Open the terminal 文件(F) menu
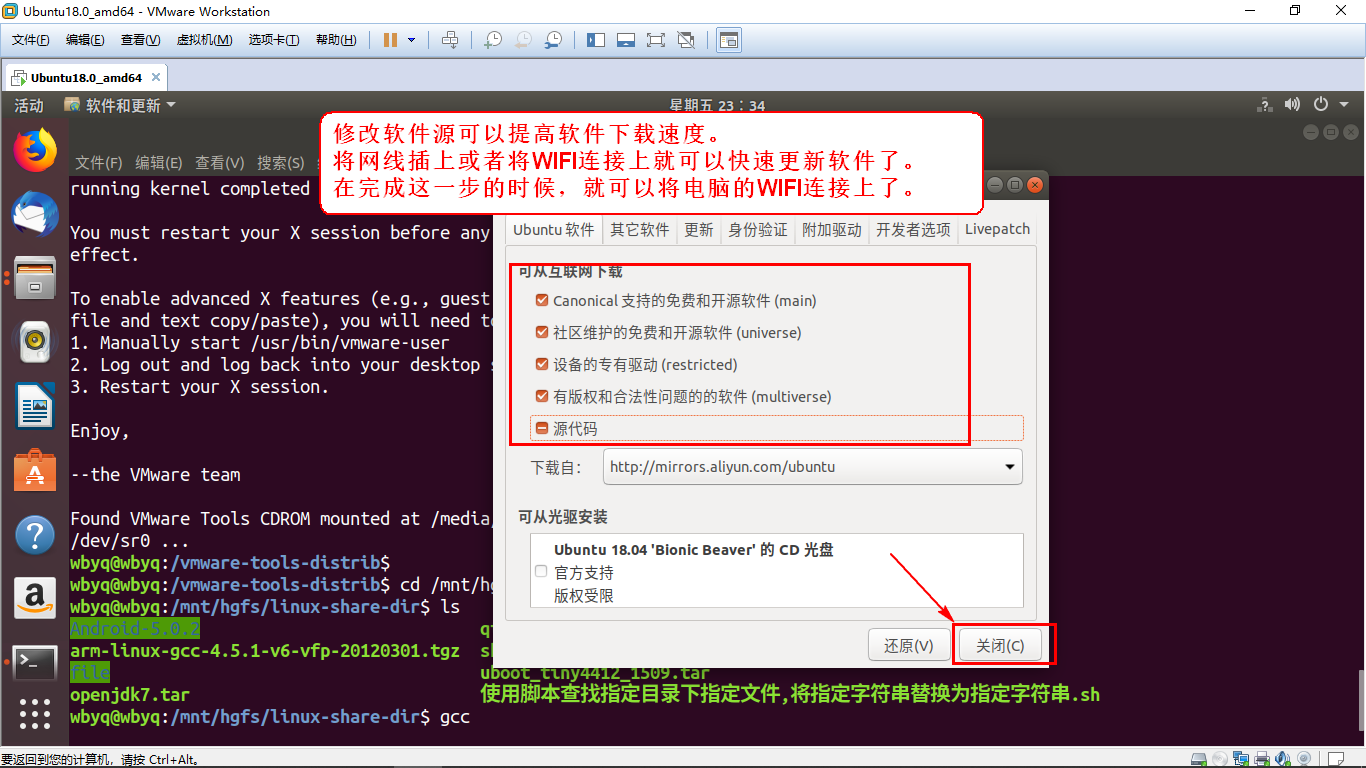1366x768 pixels. [99, 162]
